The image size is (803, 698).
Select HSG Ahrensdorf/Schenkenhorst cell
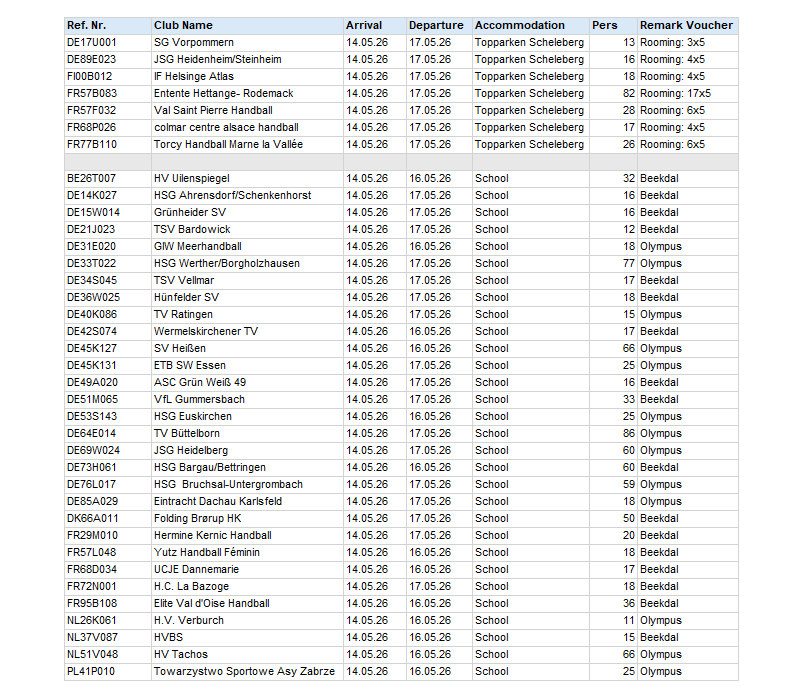point(247,195)
